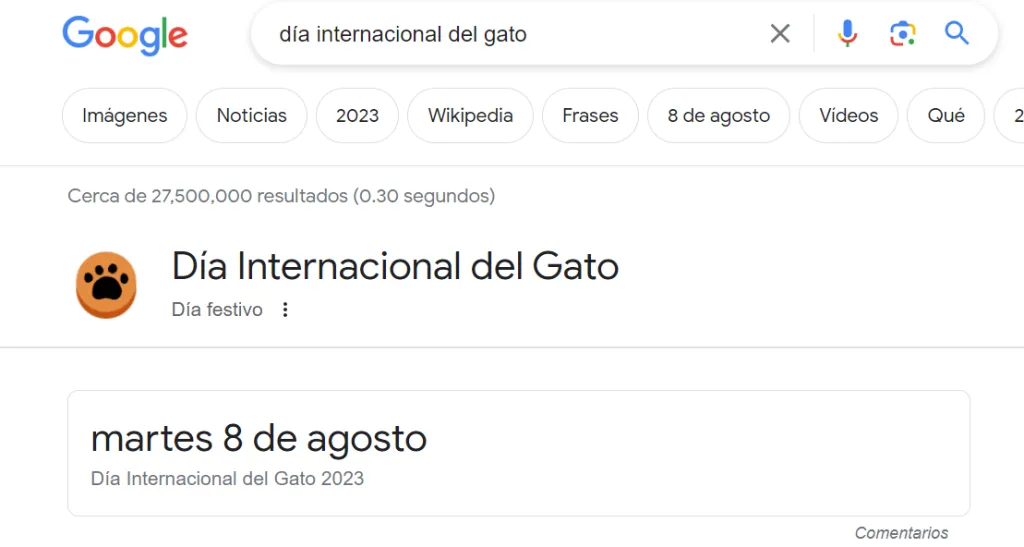Select the Wikipedia filter chip
Viewport: 1024px width, 547px height.
(x=470, y=116)
